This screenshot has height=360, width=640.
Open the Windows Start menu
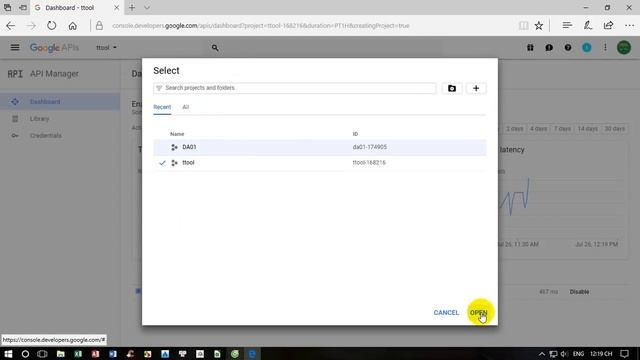coord(8,354)
